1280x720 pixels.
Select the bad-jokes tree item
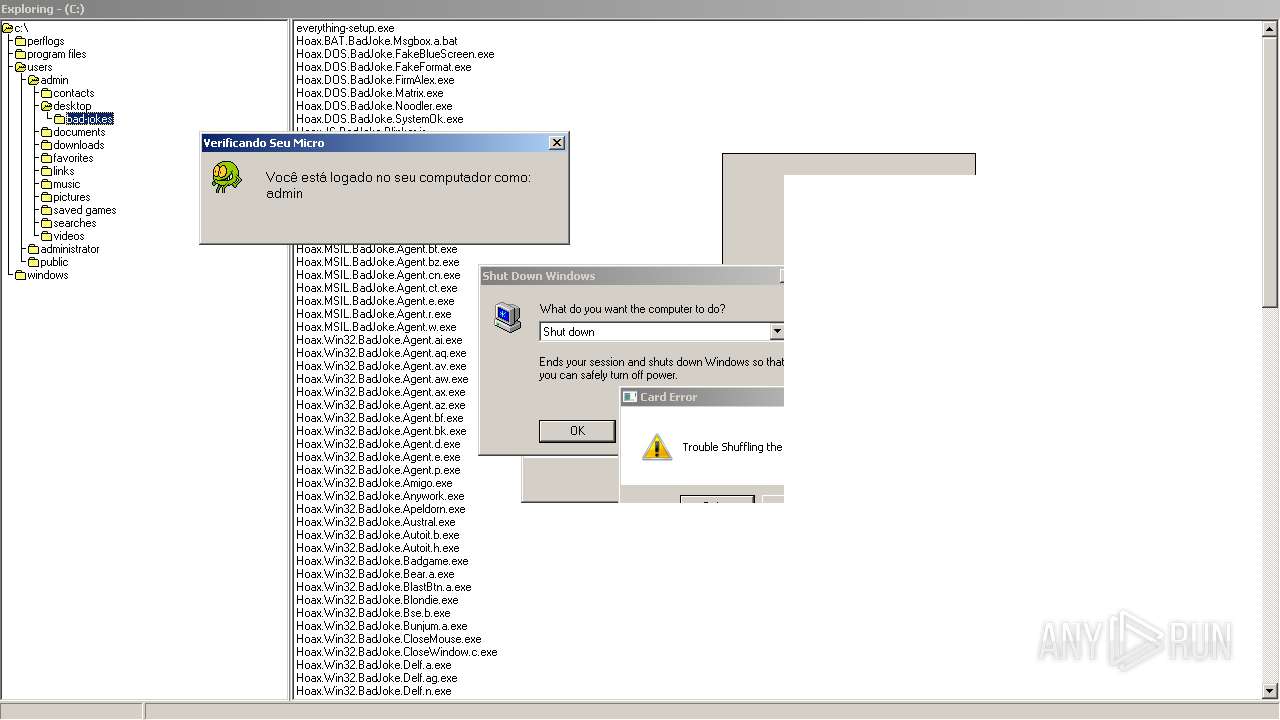point(89,119)
